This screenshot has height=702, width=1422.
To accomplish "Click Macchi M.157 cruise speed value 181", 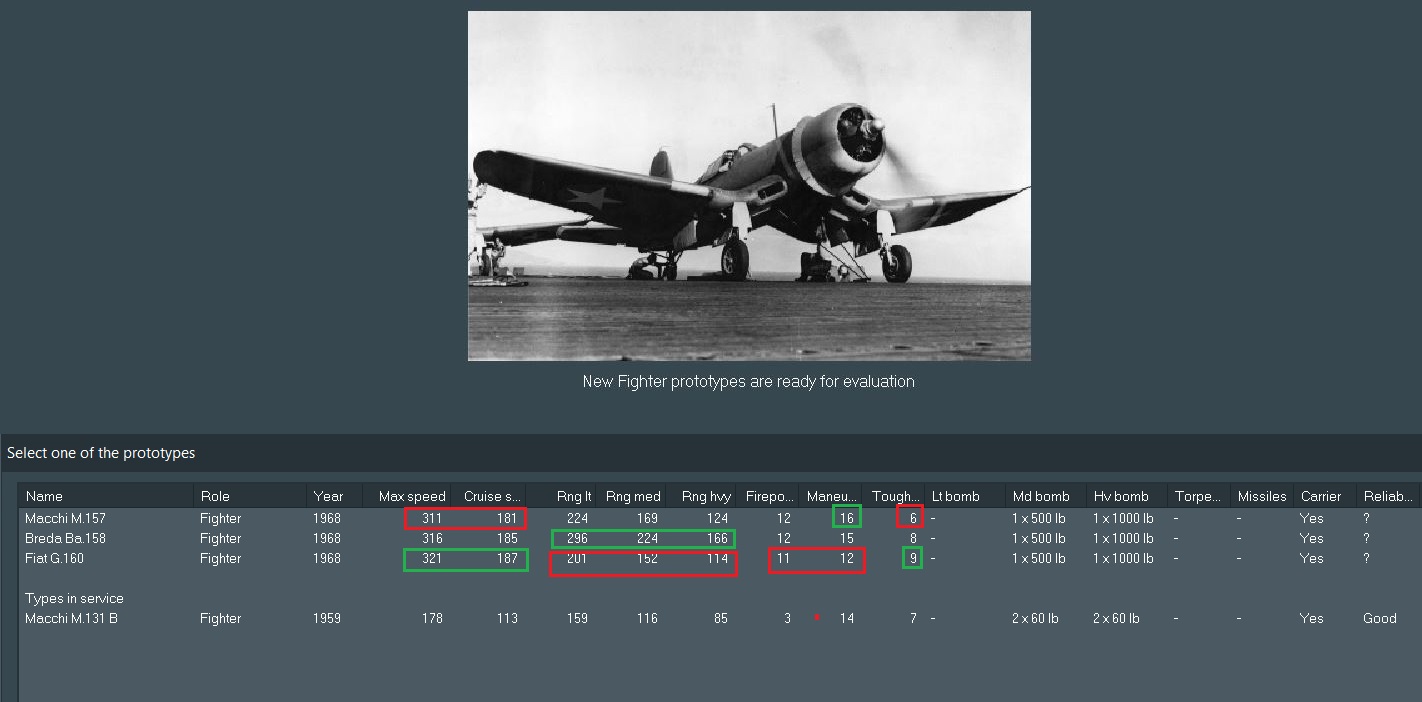I will [507, 519].
